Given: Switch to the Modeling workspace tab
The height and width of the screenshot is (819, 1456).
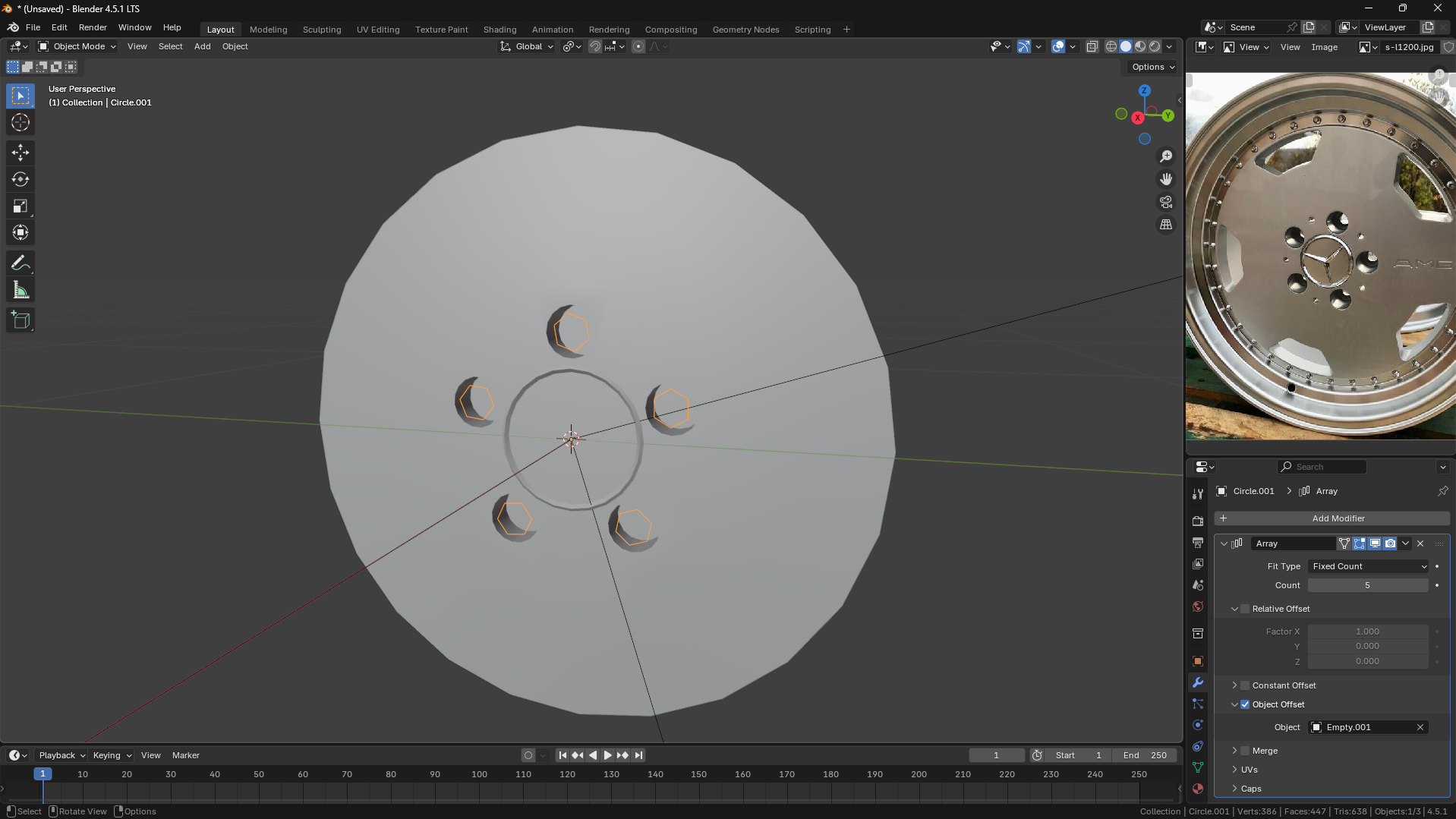Looking at the screenshot, I should click(269, 30).
